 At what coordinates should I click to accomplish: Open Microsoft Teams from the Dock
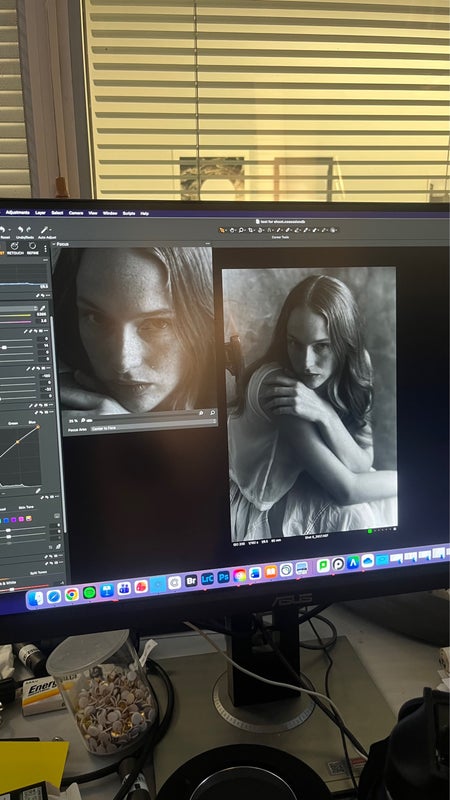(x=124, y=588)
